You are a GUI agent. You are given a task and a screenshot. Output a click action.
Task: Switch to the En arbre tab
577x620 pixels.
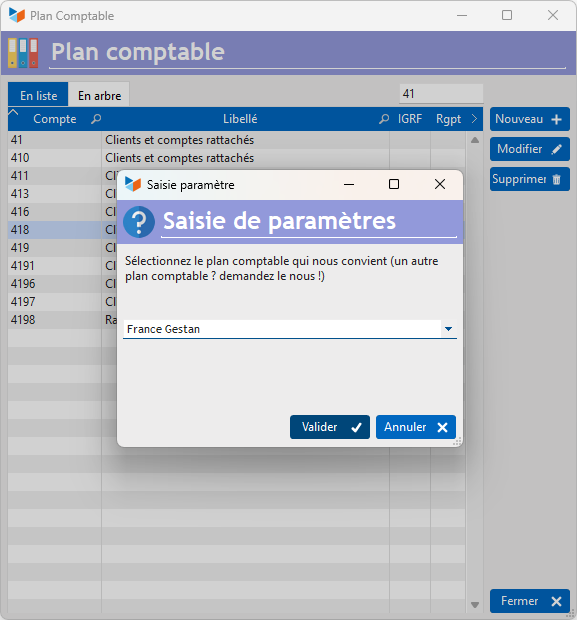click(x=99, y=95)
